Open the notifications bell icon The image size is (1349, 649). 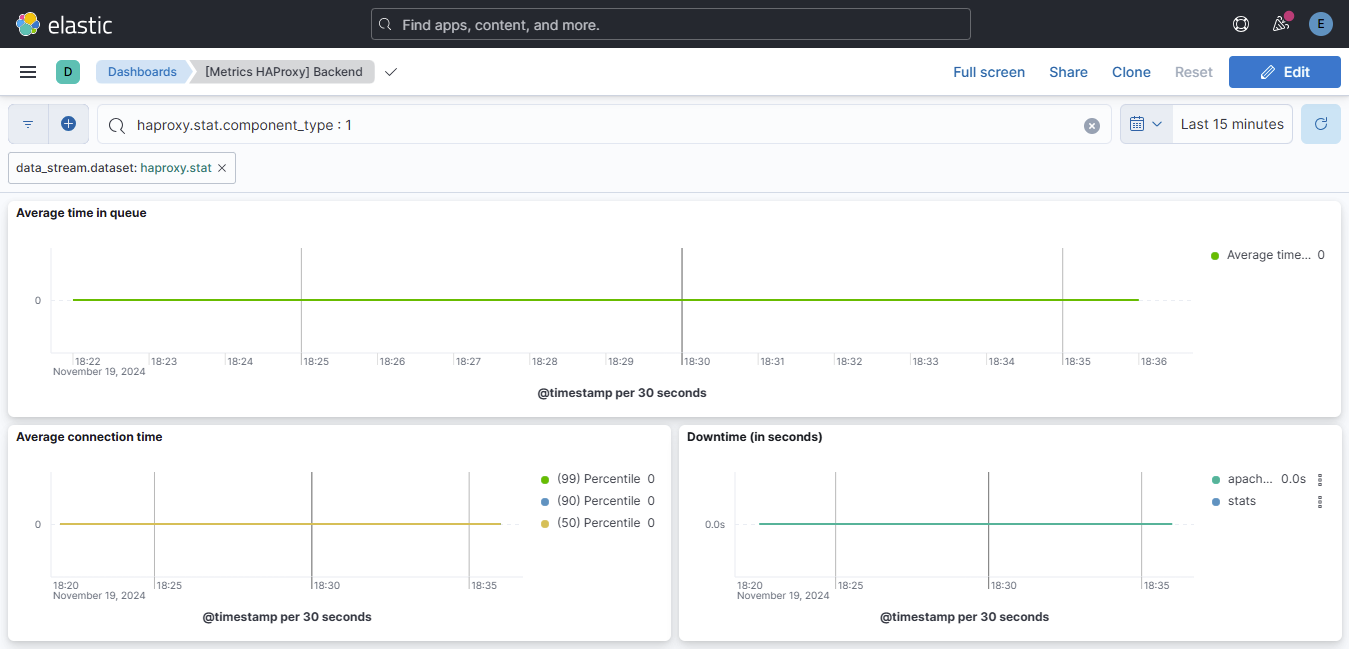[x=1281, y=23]
